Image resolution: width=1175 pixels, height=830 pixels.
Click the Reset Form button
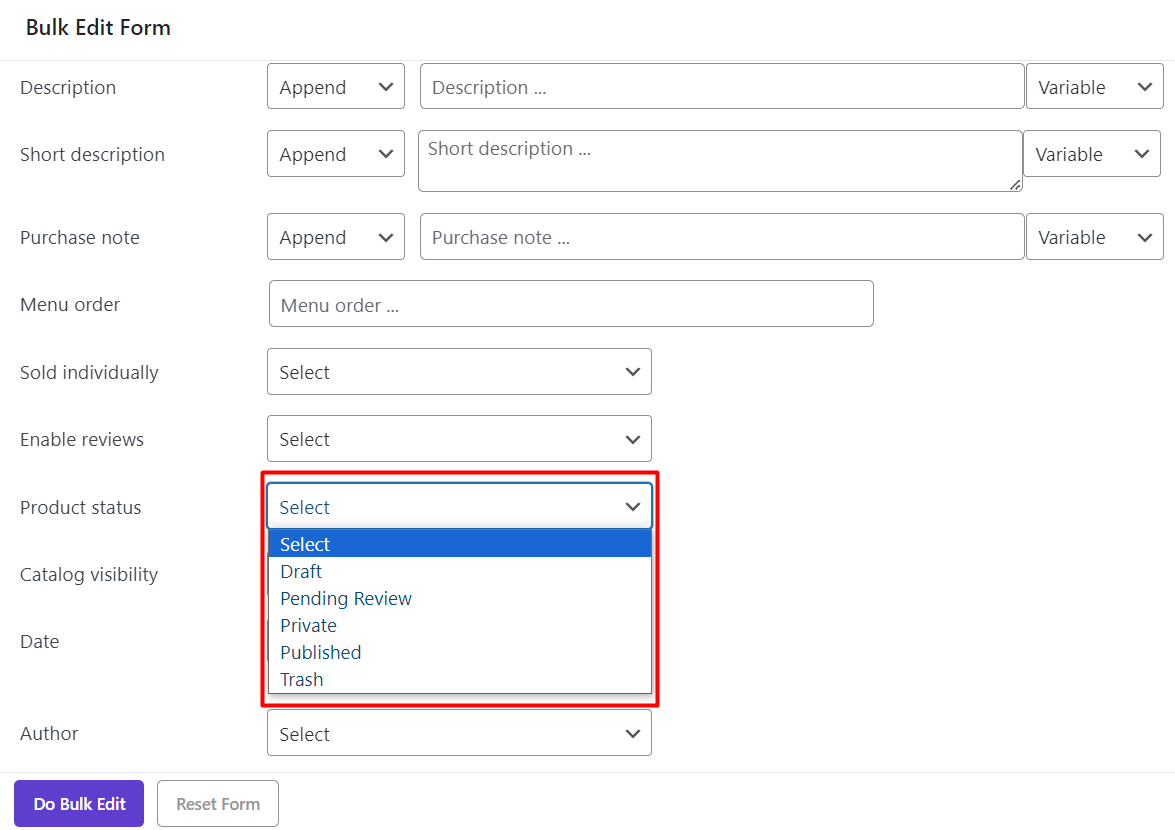click(218, 804)
